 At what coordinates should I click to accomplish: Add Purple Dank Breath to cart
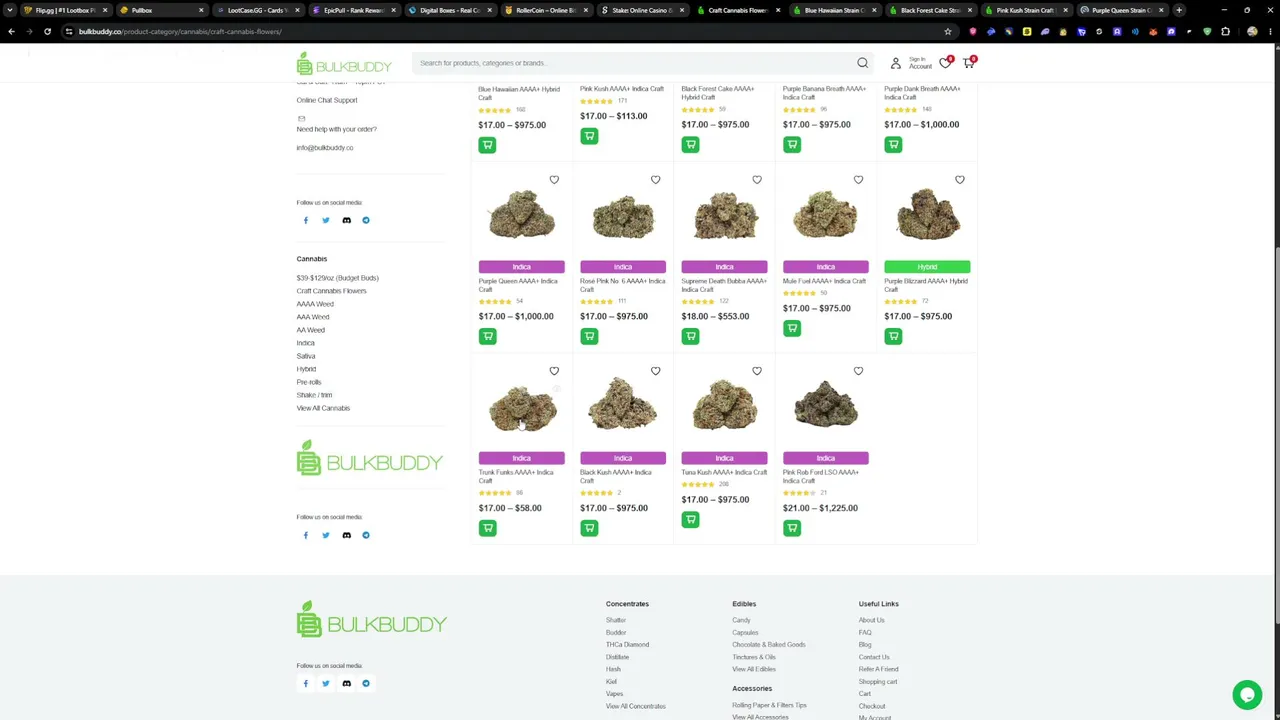click(x=893, y=145)
